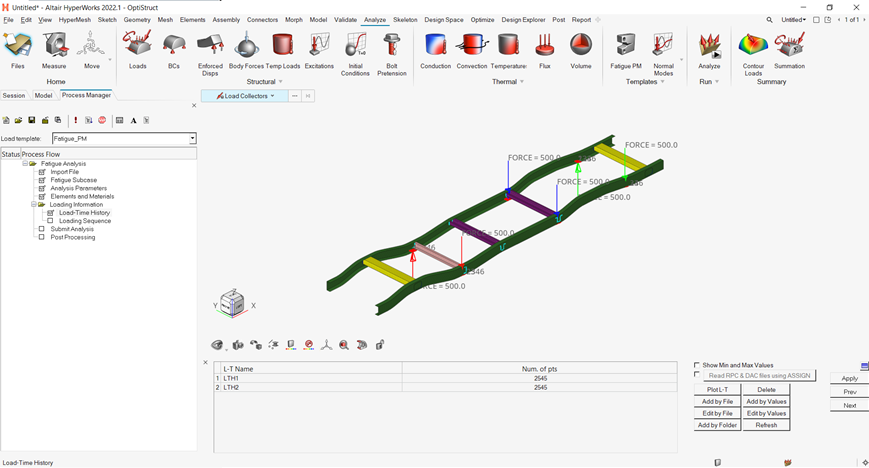
Task: Toggle the Loading Sequence step checkbox
Action: (51, 221)
